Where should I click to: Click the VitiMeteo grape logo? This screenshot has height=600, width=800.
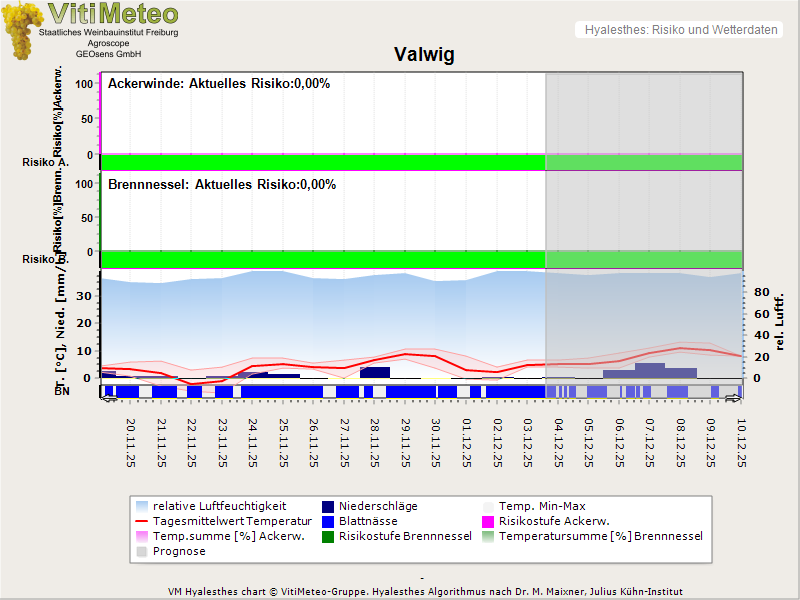[x=24, y=30]
